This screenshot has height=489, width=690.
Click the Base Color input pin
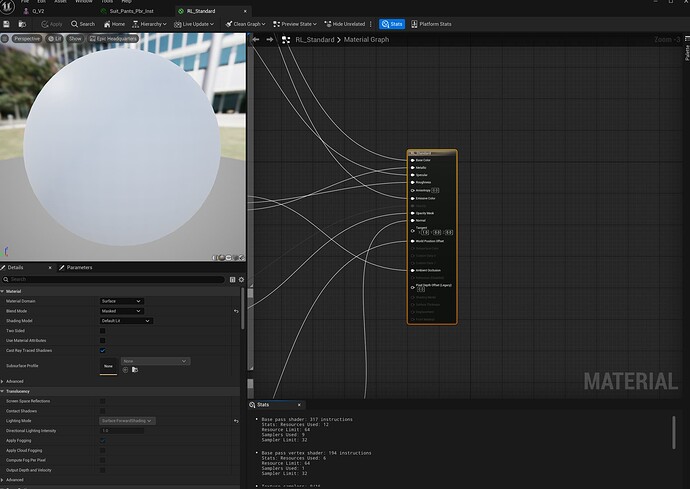pos(413,160)
